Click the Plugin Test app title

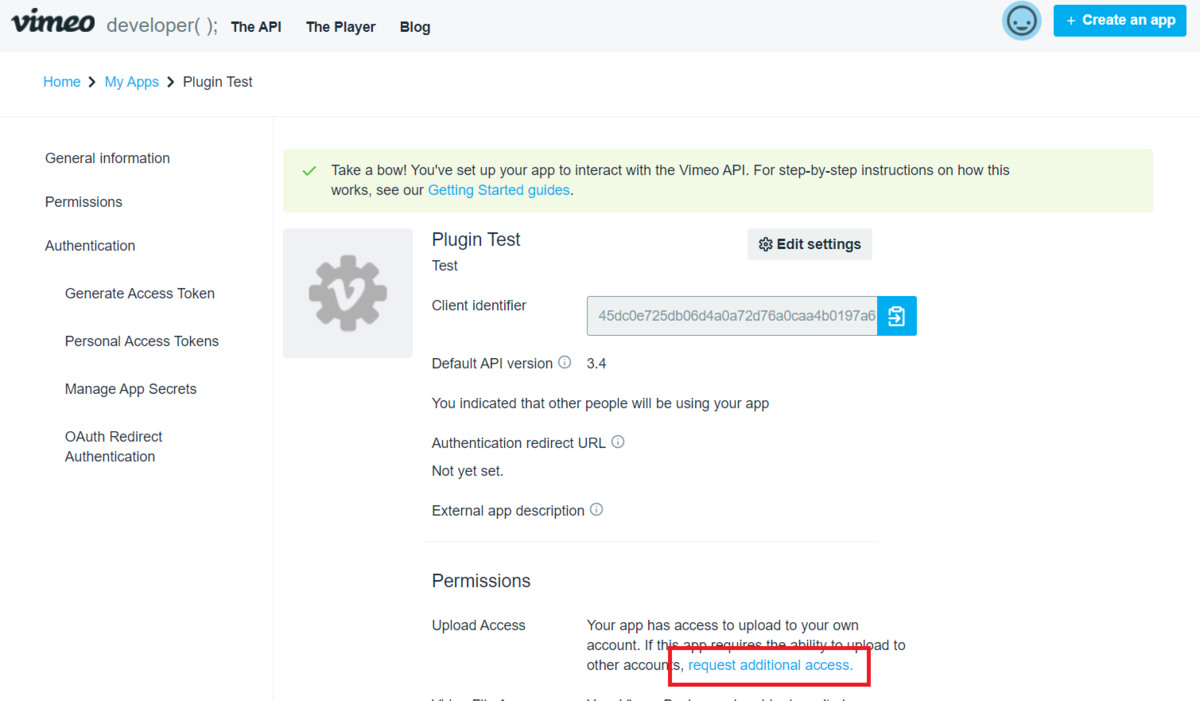[476, 240]
